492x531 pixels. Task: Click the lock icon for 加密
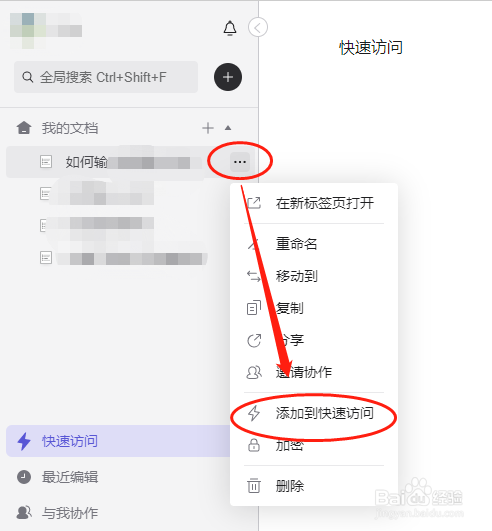pos(254,445)
